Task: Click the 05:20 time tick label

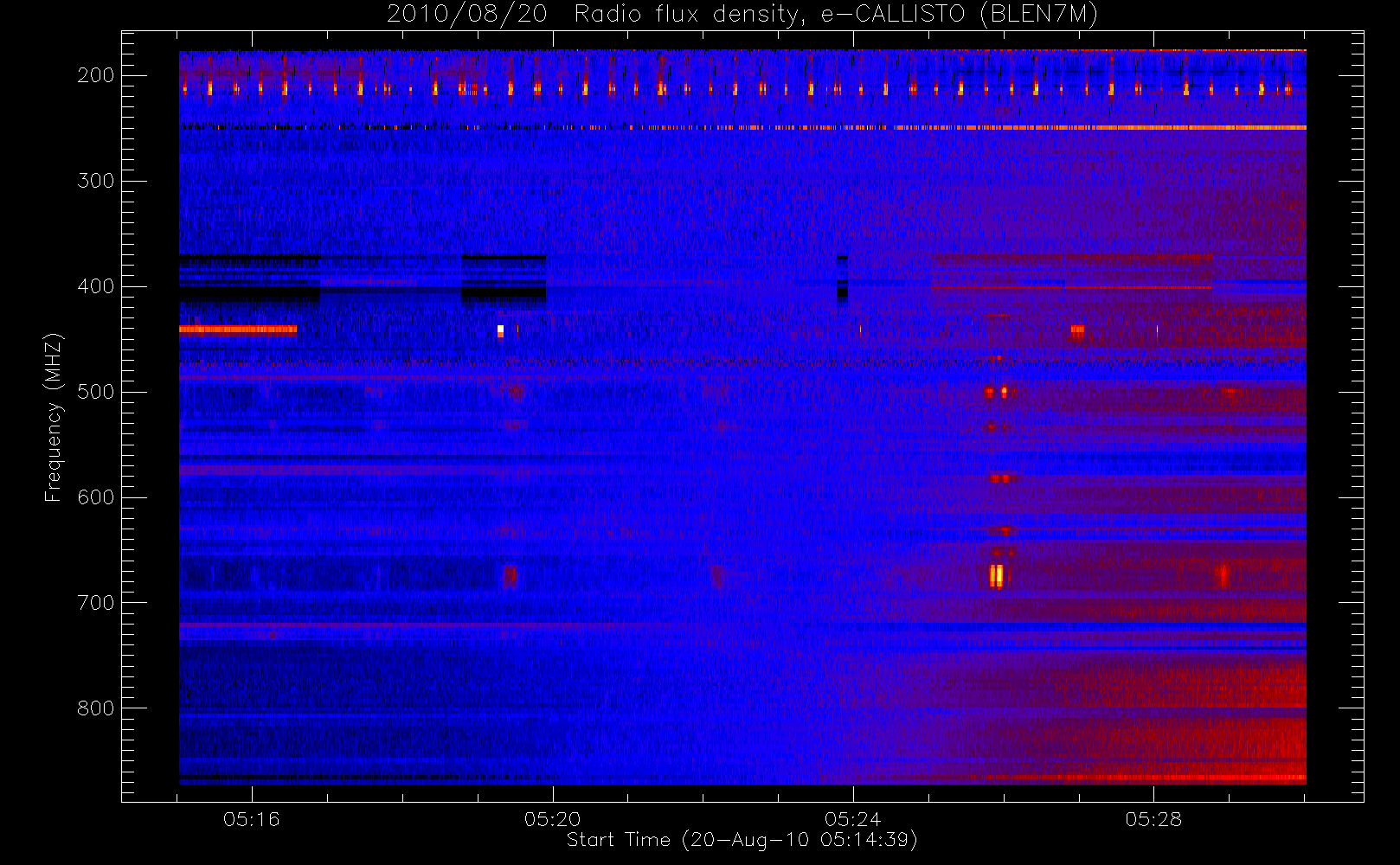Action: tap(552, 819)
